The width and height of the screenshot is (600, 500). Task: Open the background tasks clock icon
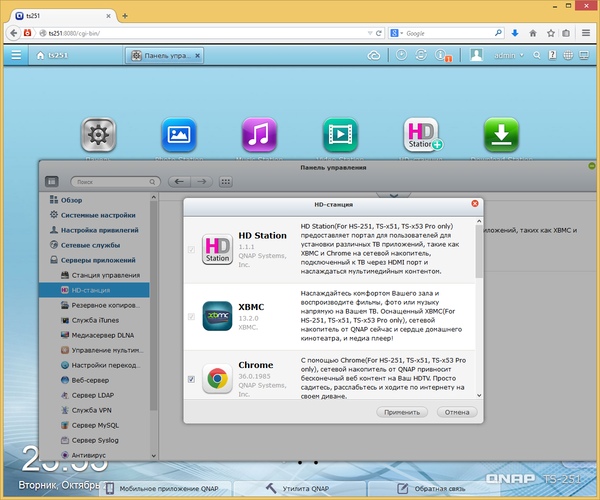click(x=401, y=55)
